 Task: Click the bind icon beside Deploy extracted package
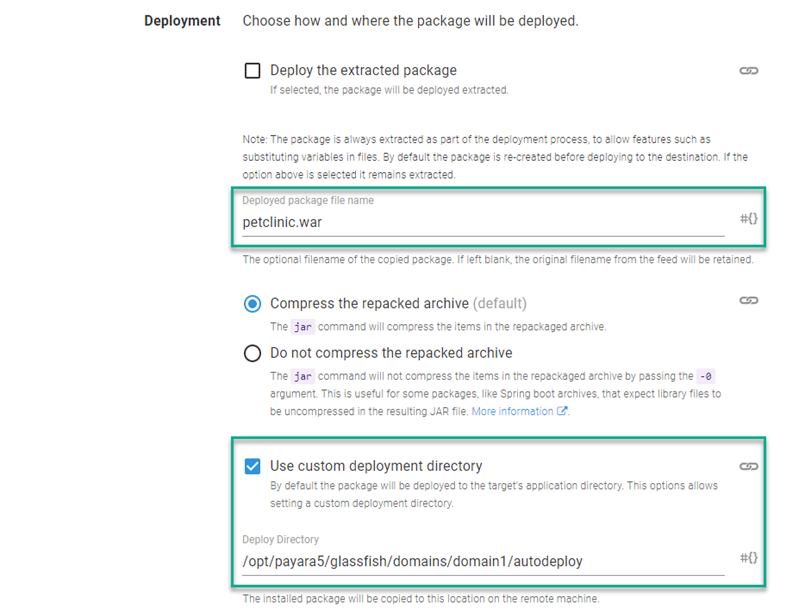tap(749, 70)
